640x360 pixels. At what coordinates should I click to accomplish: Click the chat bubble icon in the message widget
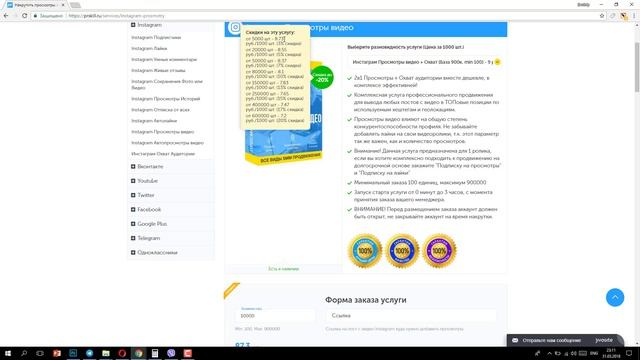[x=515, y=340]
